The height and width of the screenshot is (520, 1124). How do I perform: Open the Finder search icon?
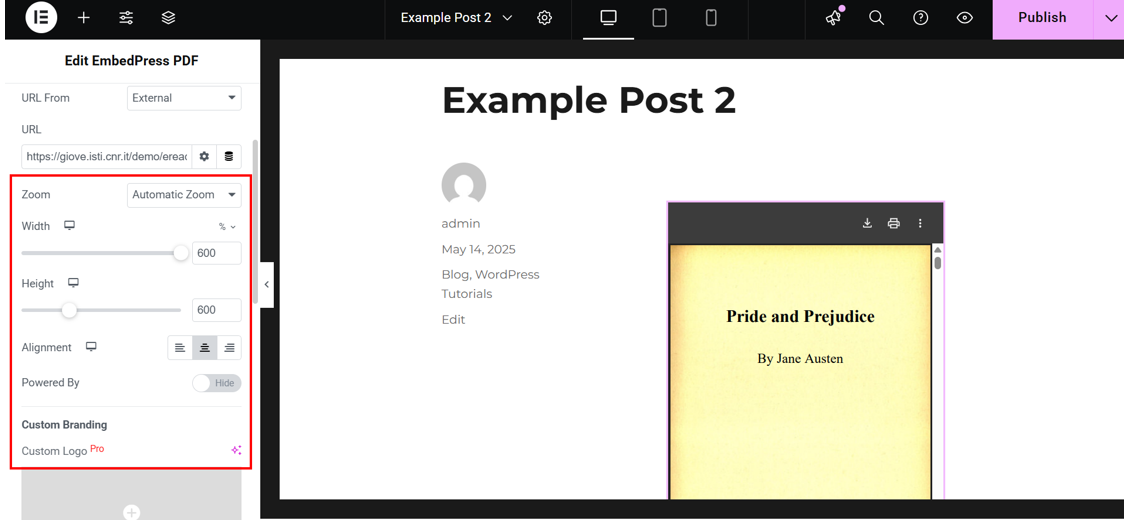876,18
